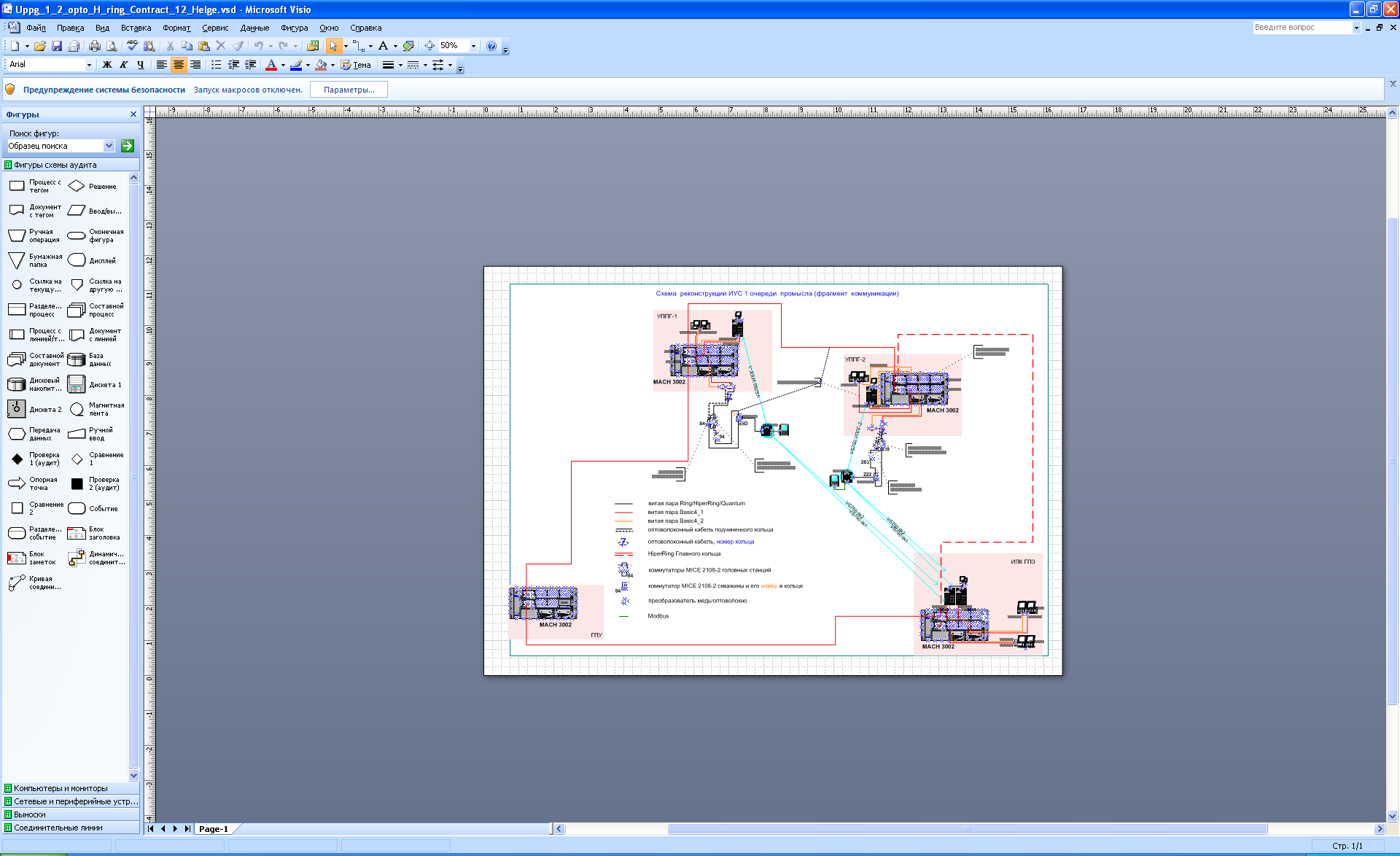The height and width of the screenshot is (856, 1400).
Task: Open Visio Help question mark
Action: click(491, 46)
